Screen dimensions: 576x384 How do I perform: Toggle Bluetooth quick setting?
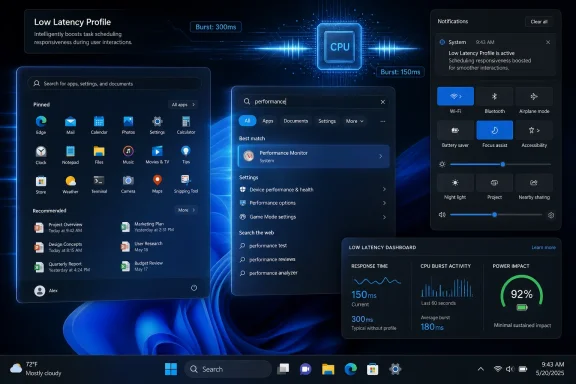point(494,96)
